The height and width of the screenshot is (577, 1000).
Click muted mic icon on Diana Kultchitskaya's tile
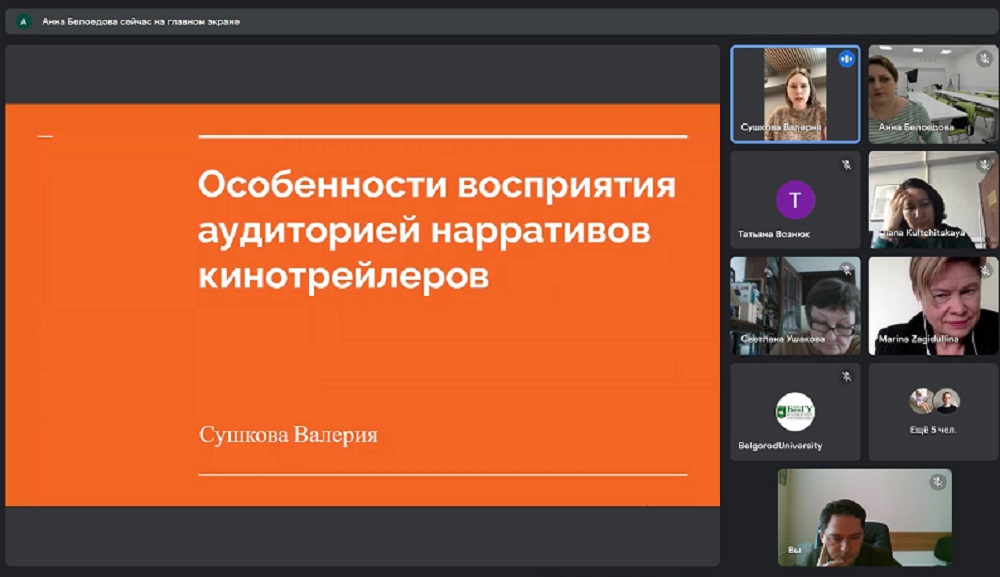(x=984, y=165)
